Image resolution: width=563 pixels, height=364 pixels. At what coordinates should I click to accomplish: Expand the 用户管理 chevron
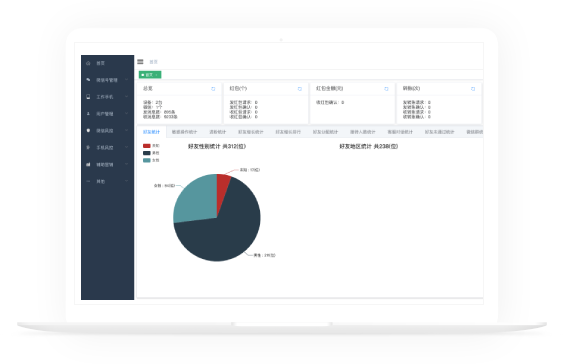(x=126, y=113)
